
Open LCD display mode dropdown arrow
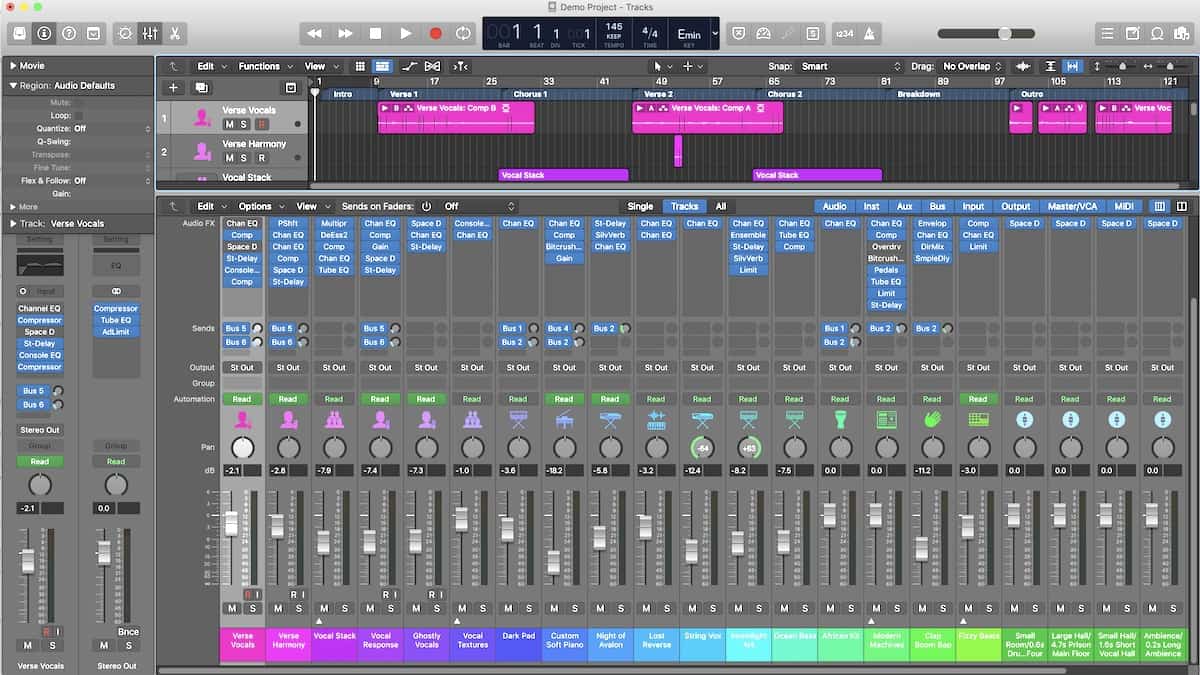[714, 33]
